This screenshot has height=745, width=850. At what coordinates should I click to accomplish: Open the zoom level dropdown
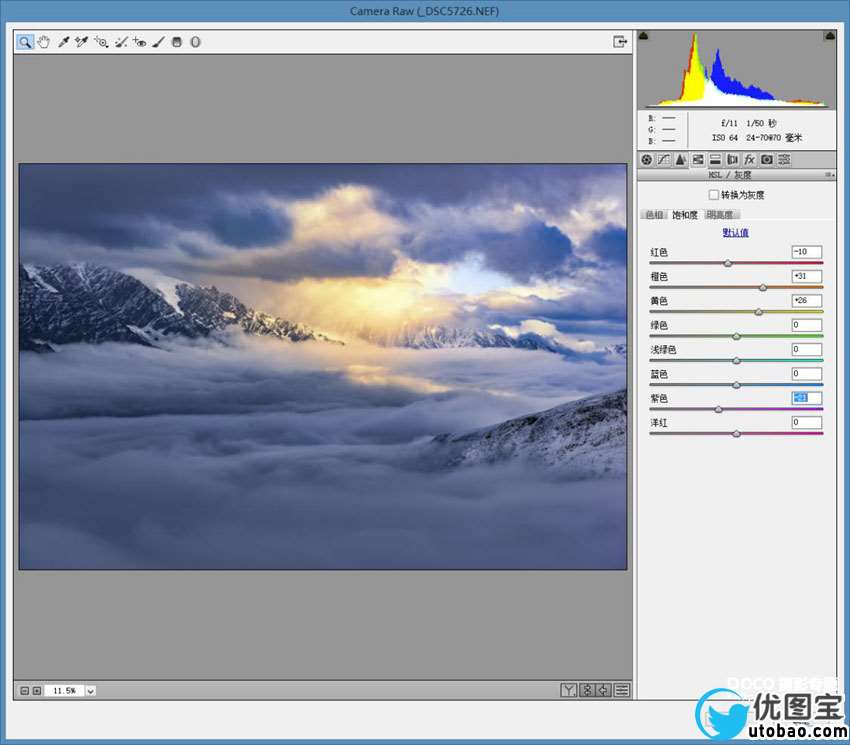[x=90, y=690]
